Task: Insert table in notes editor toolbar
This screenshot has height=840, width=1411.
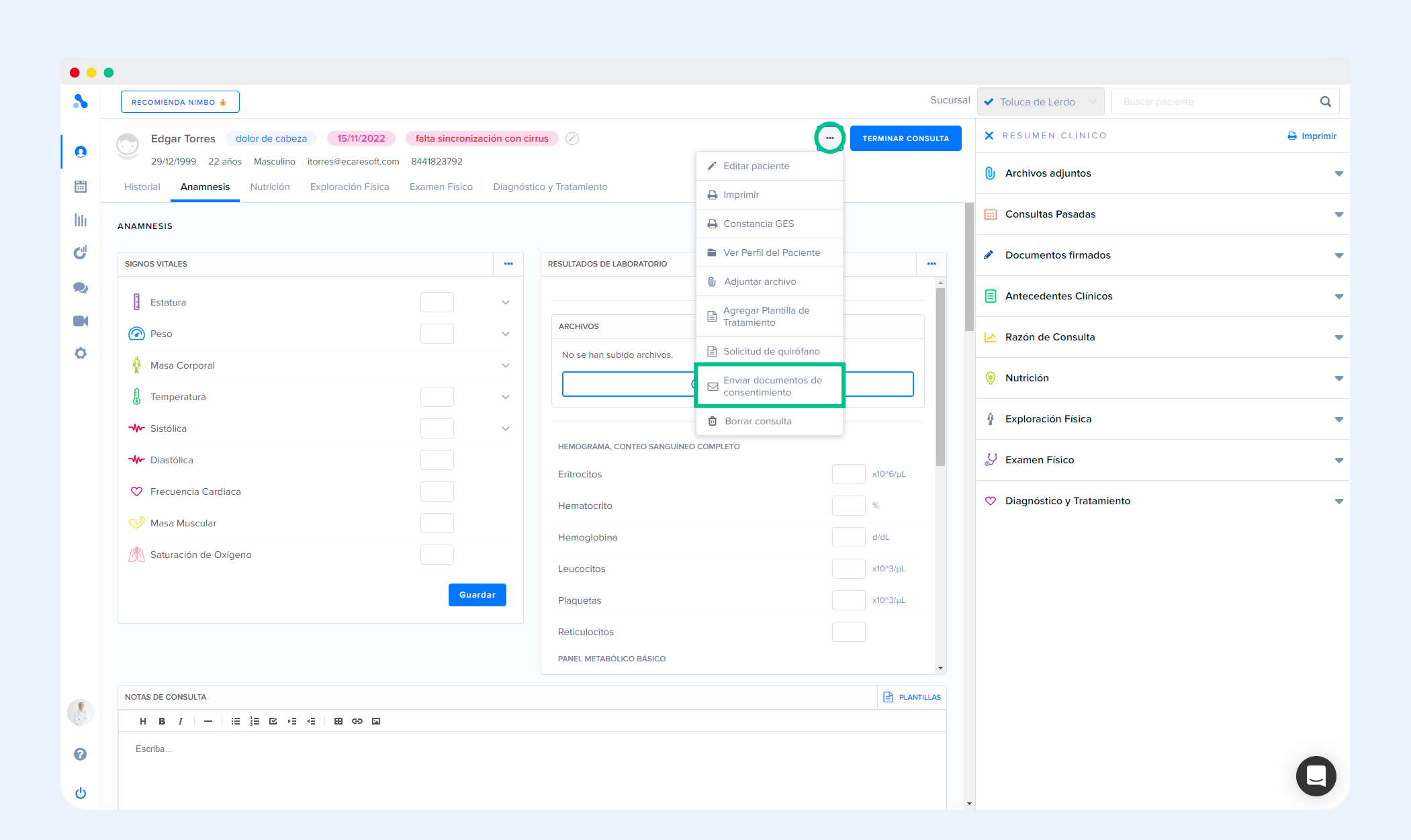Action: click(338, 721)
